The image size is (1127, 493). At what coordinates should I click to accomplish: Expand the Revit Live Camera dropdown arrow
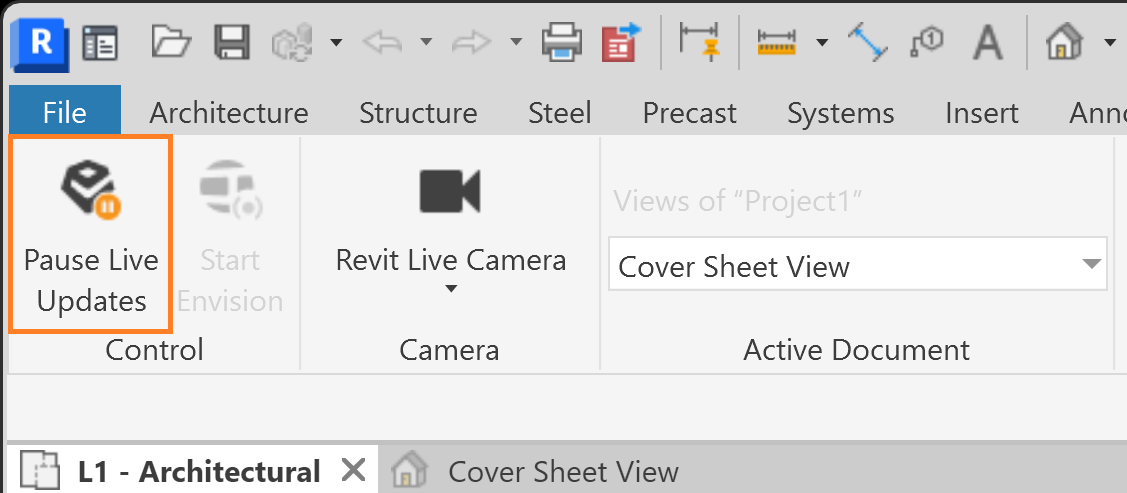click(x=451, y=289)
